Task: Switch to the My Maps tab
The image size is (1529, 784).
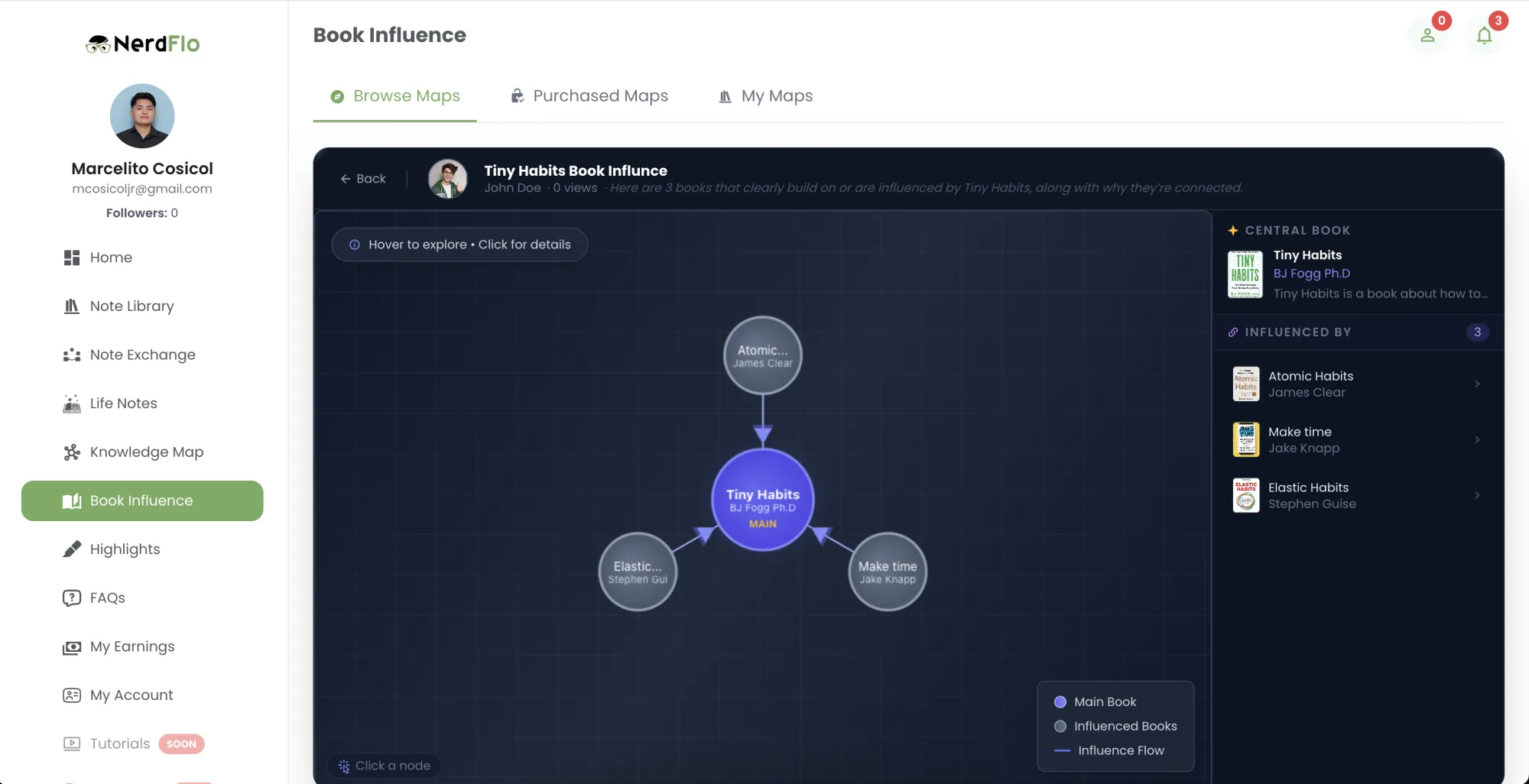Action: click(765, 96)
